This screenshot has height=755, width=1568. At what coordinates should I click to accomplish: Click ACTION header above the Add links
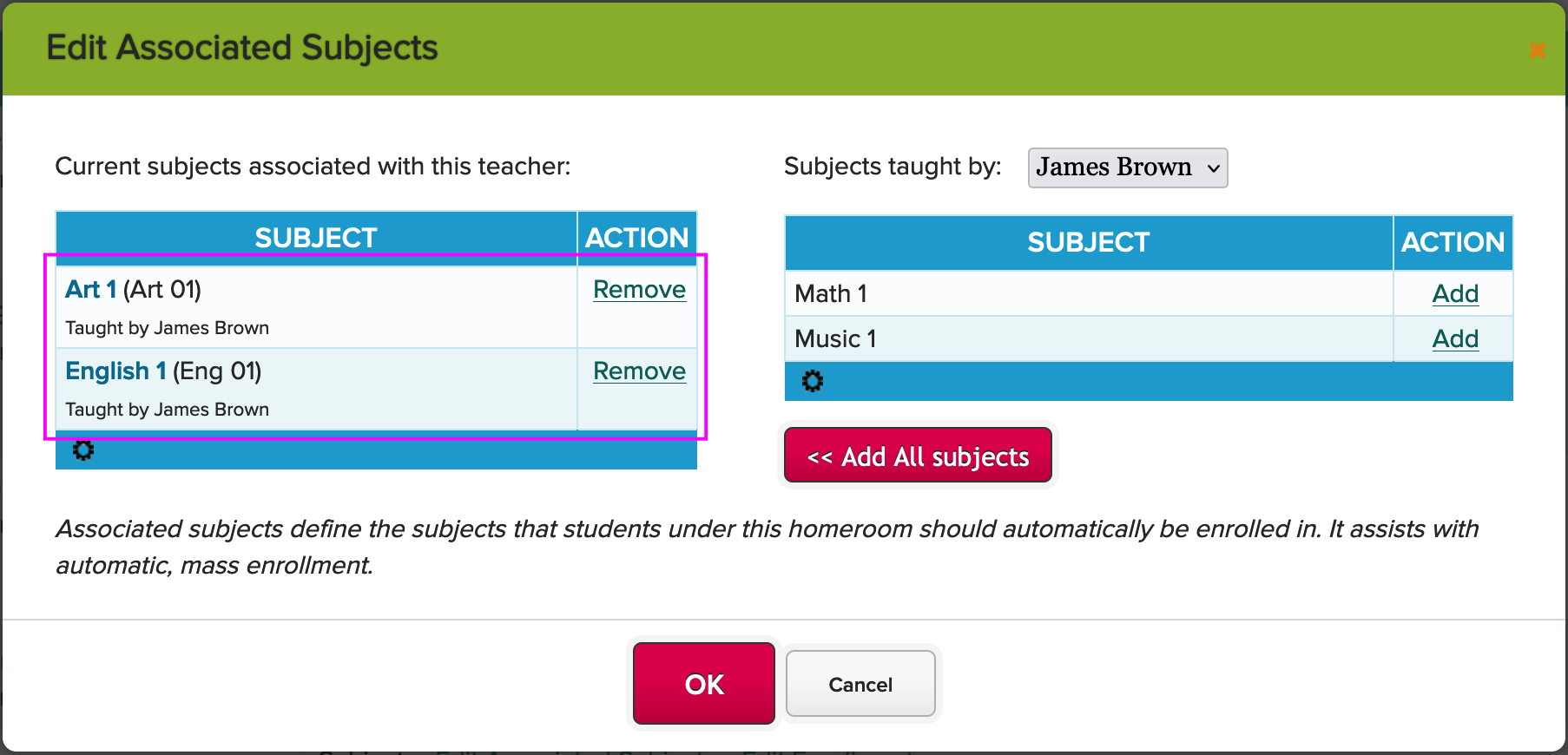(x=1453, y=242)
